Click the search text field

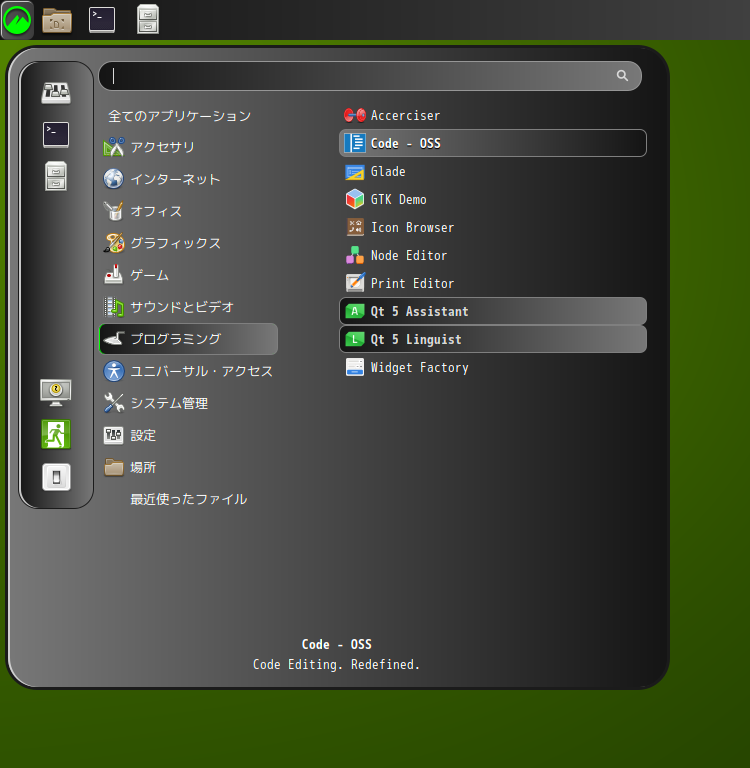tap(370, 76)
